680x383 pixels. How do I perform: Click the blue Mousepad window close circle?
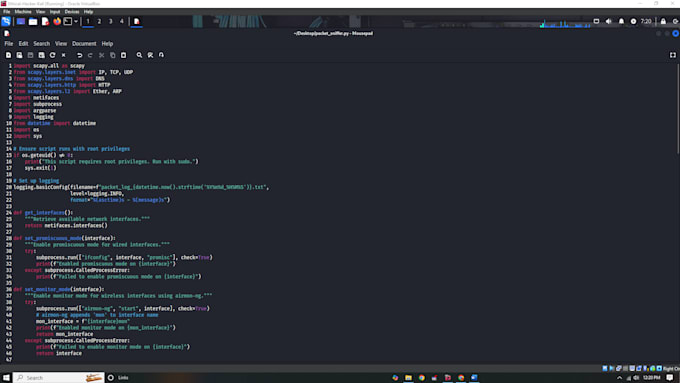[675, 33]
